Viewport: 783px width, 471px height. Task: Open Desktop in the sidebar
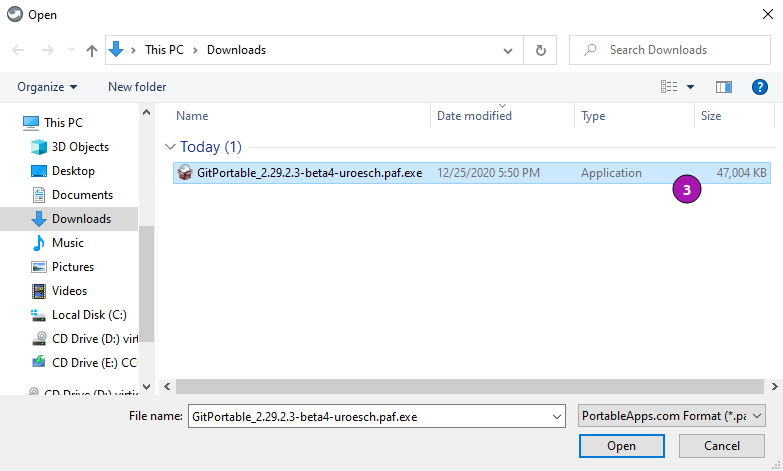click(x=73, y=171)
